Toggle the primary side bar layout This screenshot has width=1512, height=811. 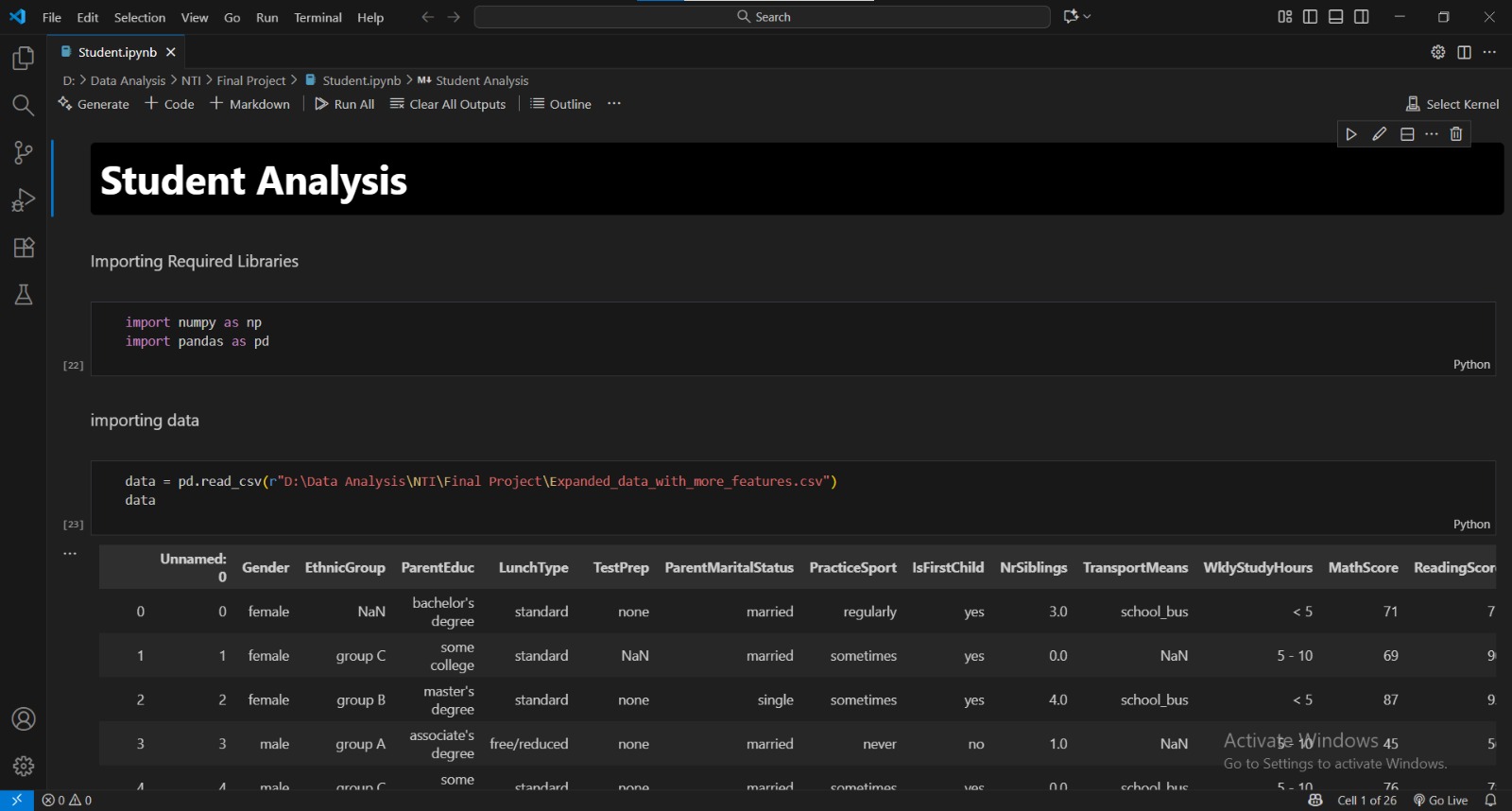click(x=1310, y=17)
